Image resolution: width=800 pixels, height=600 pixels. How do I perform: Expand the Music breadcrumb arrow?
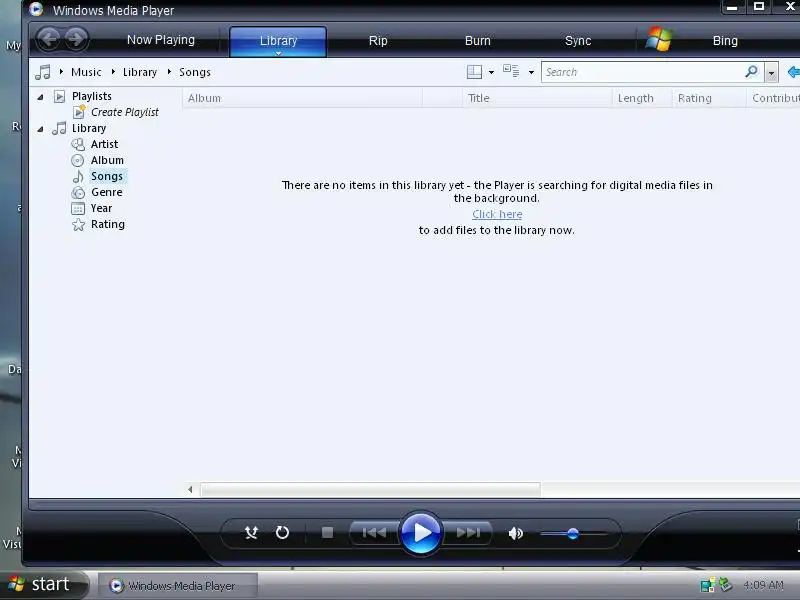click(x=61, y=72)
